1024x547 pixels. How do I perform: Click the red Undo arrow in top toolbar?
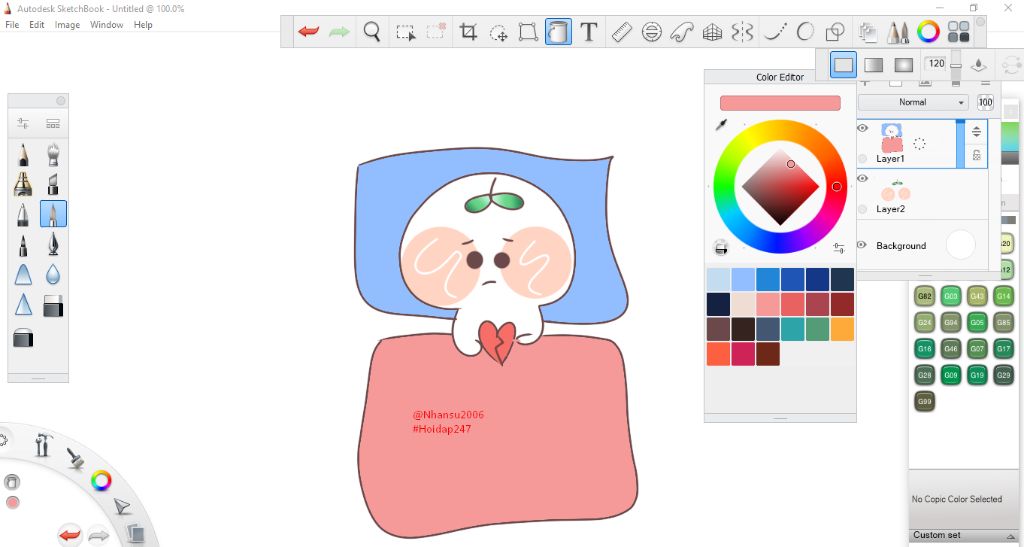coord(308,31)
